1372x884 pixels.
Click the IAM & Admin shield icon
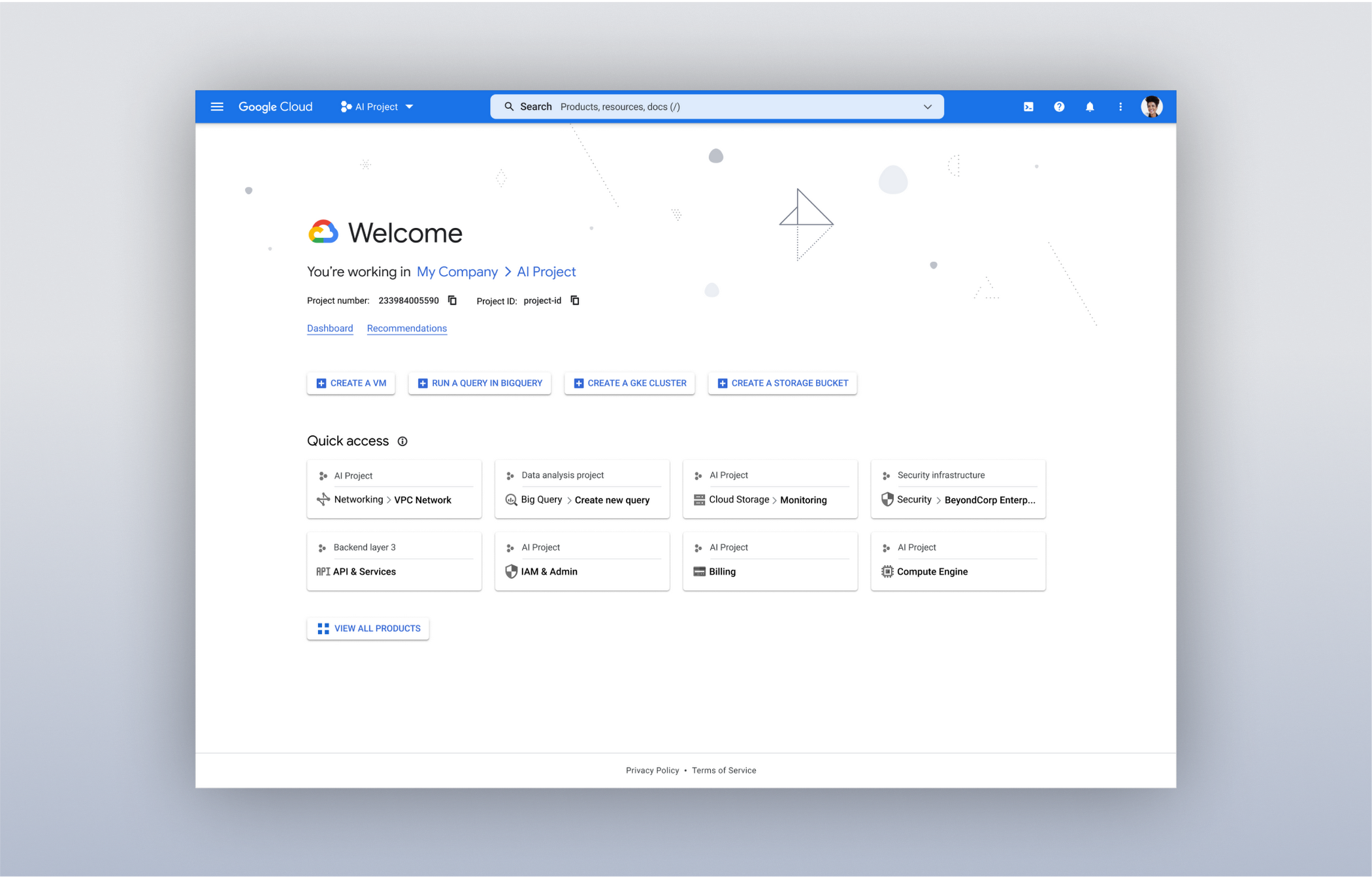pyautogui.click(x=511, y=572)
